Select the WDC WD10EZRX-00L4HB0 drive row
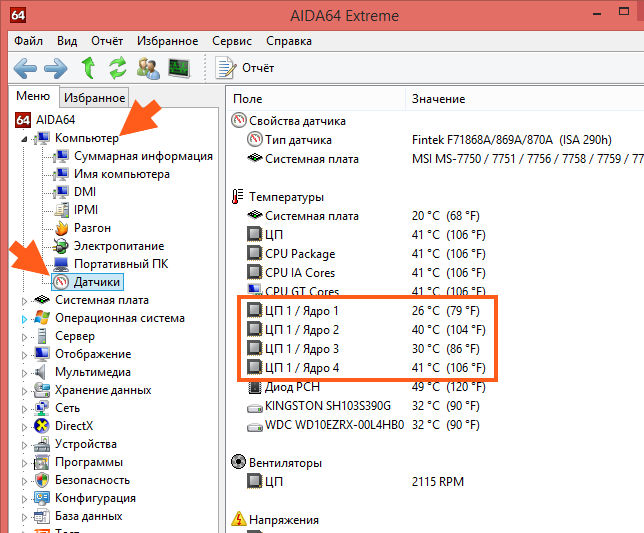 pyautogui.click(x=363, y=425)
